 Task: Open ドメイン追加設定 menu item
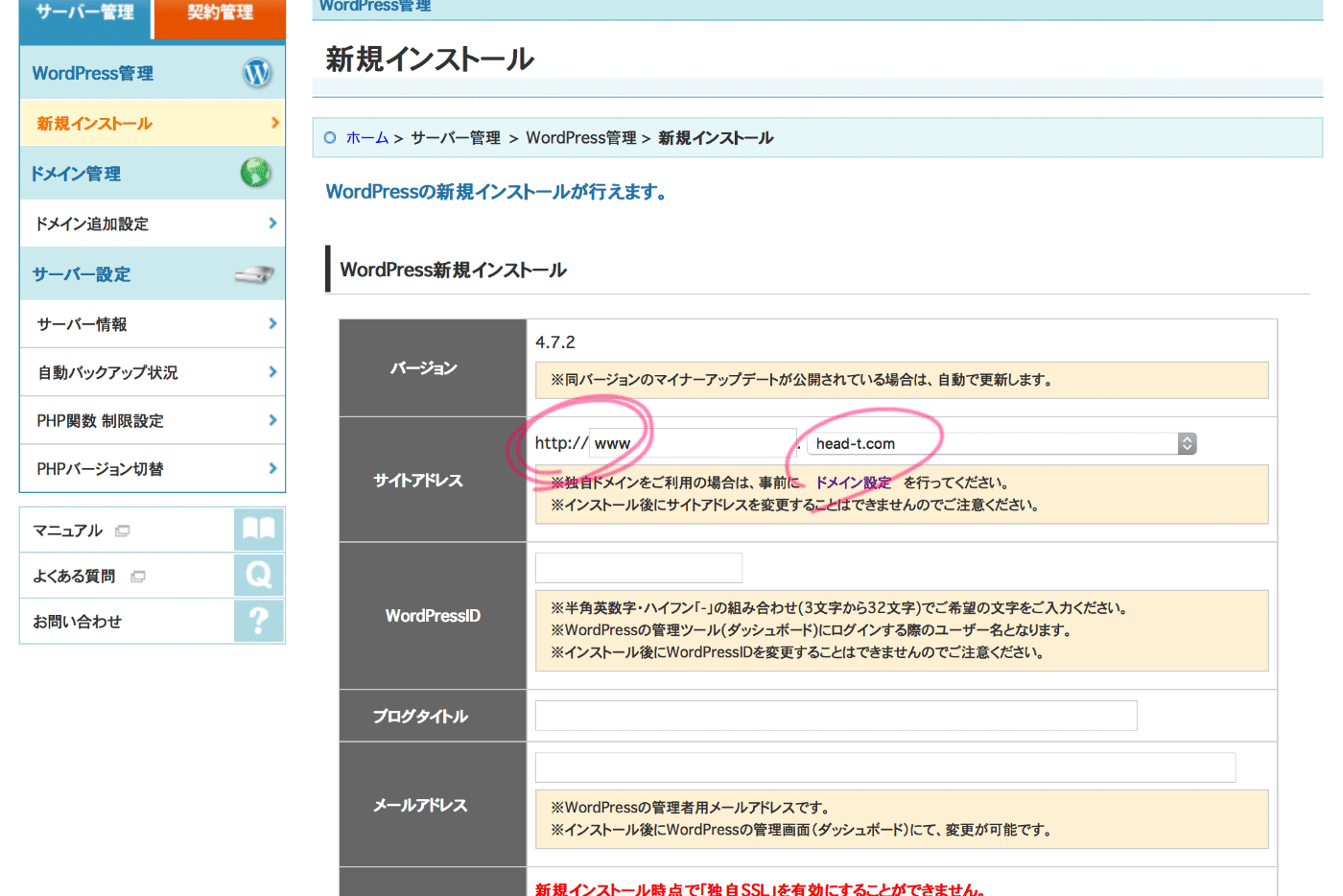click(153, 224)
